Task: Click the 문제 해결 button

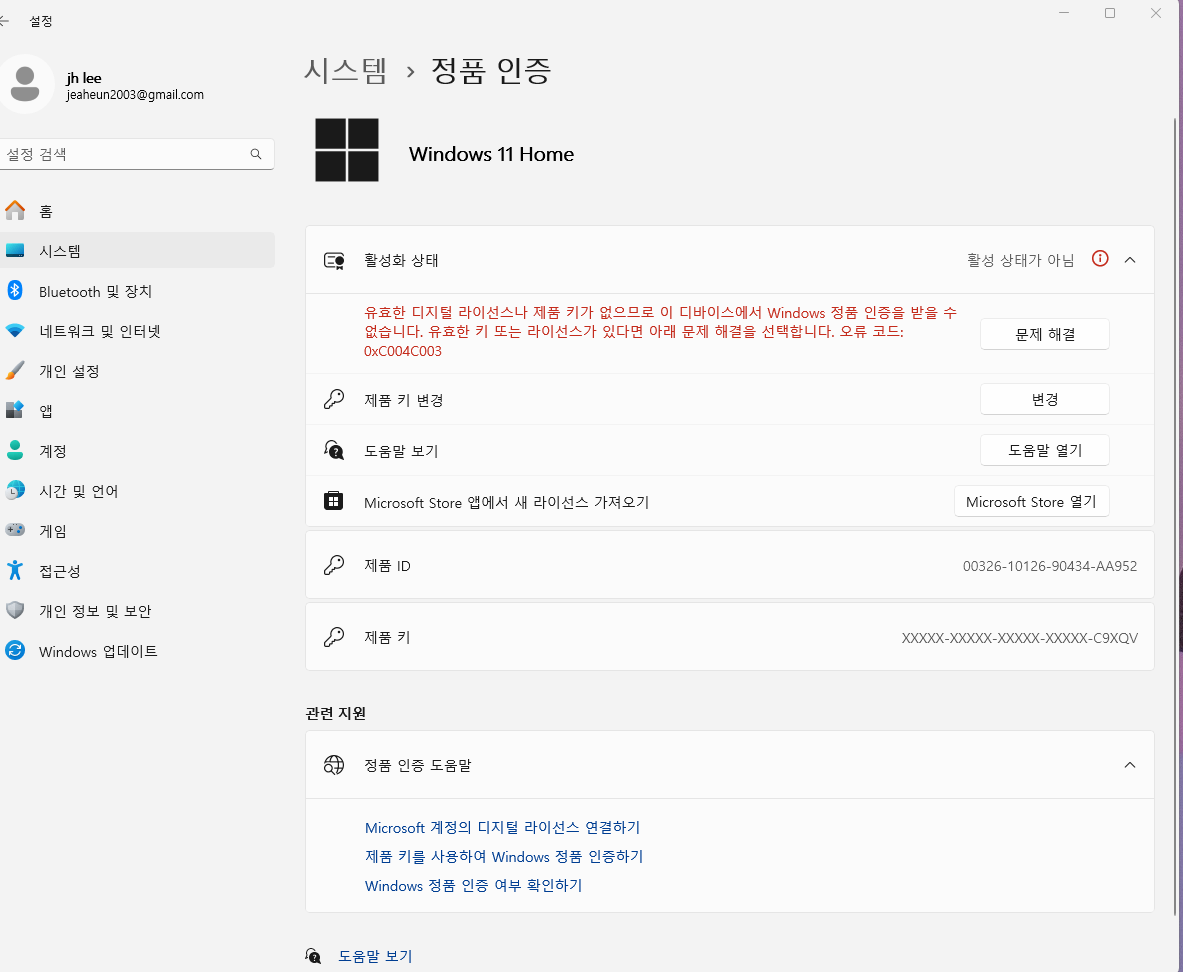Action: 1045,334
